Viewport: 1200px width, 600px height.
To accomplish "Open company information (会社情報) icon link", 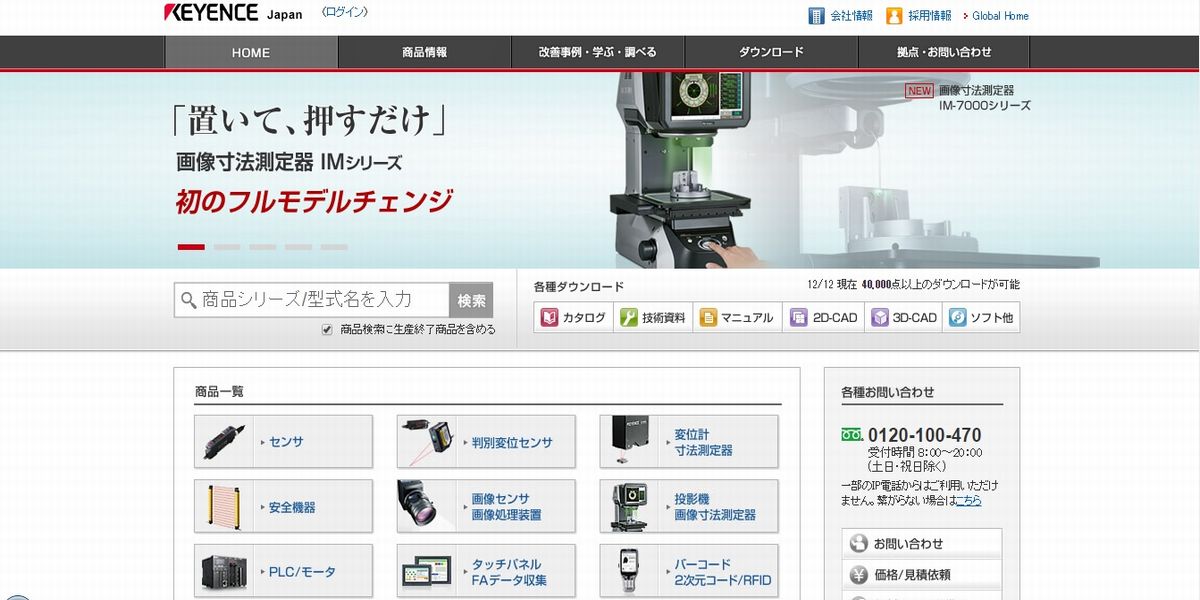I will [x=816, y=16].
